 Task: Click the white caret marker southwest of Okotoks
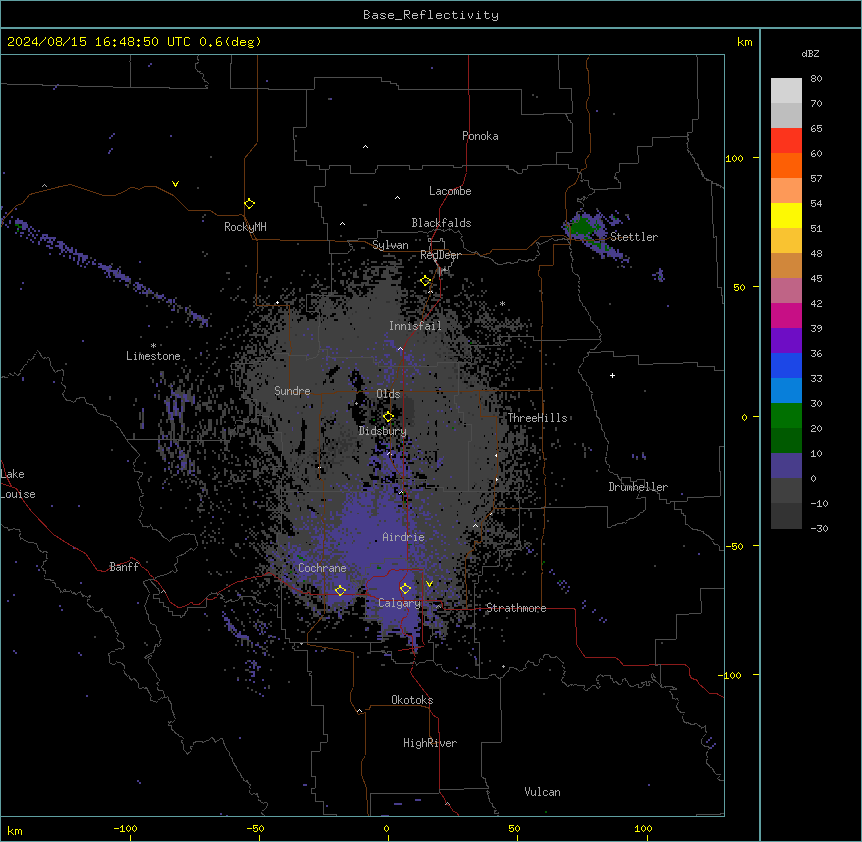[x=359, y=711]
